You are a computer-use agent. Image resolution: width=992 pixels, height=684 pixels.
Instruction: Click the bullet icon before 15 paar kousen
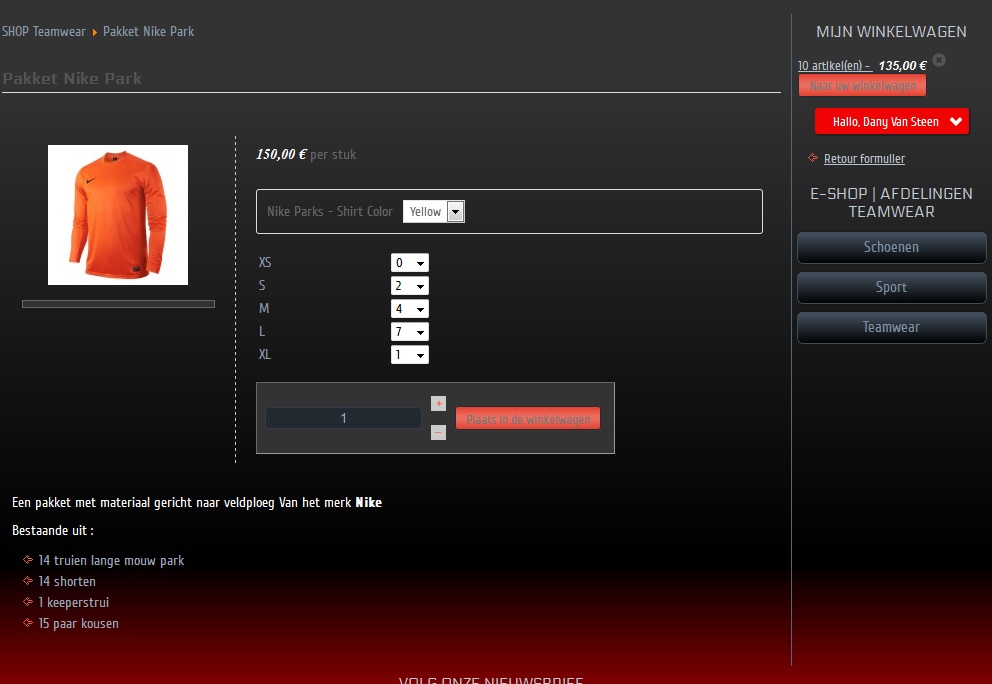pos(28,623)
